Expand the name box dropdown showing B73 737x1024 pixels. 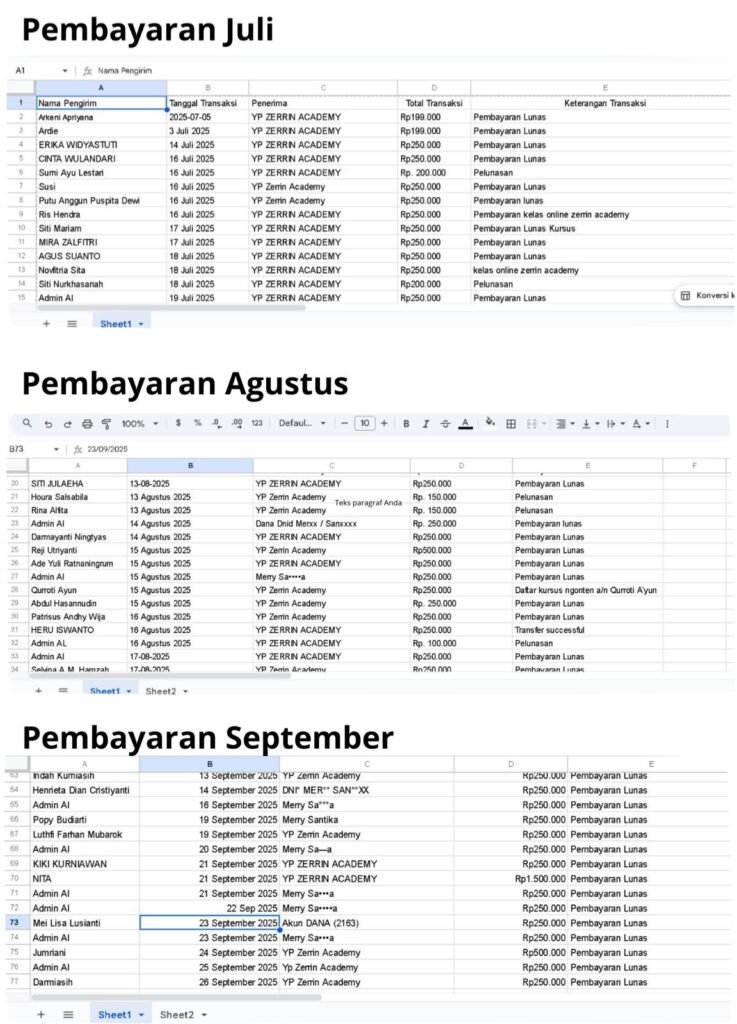pyautogui.click(x=56, y=450)
